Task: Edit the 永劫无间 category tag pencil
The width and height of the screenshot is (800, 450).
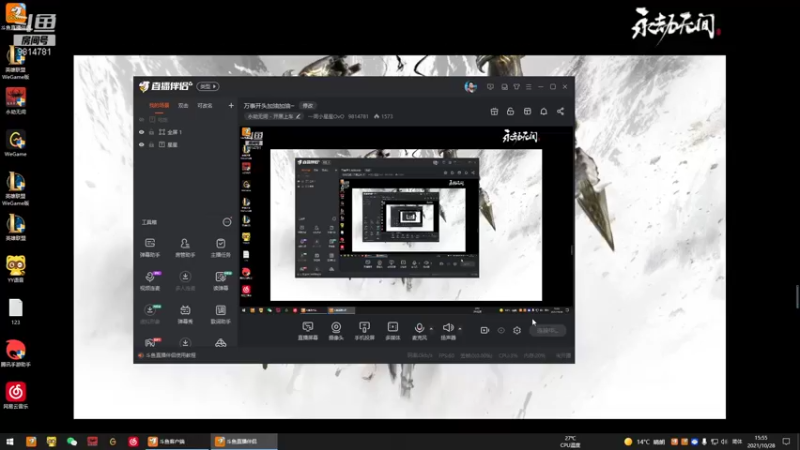Action: click(298, 116)
